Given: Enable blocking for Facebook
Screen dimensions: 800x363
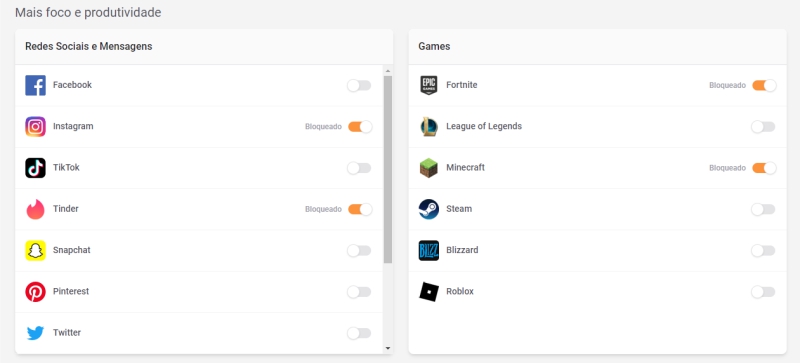Looking at the screenshot, I should (x=359, y=85).
